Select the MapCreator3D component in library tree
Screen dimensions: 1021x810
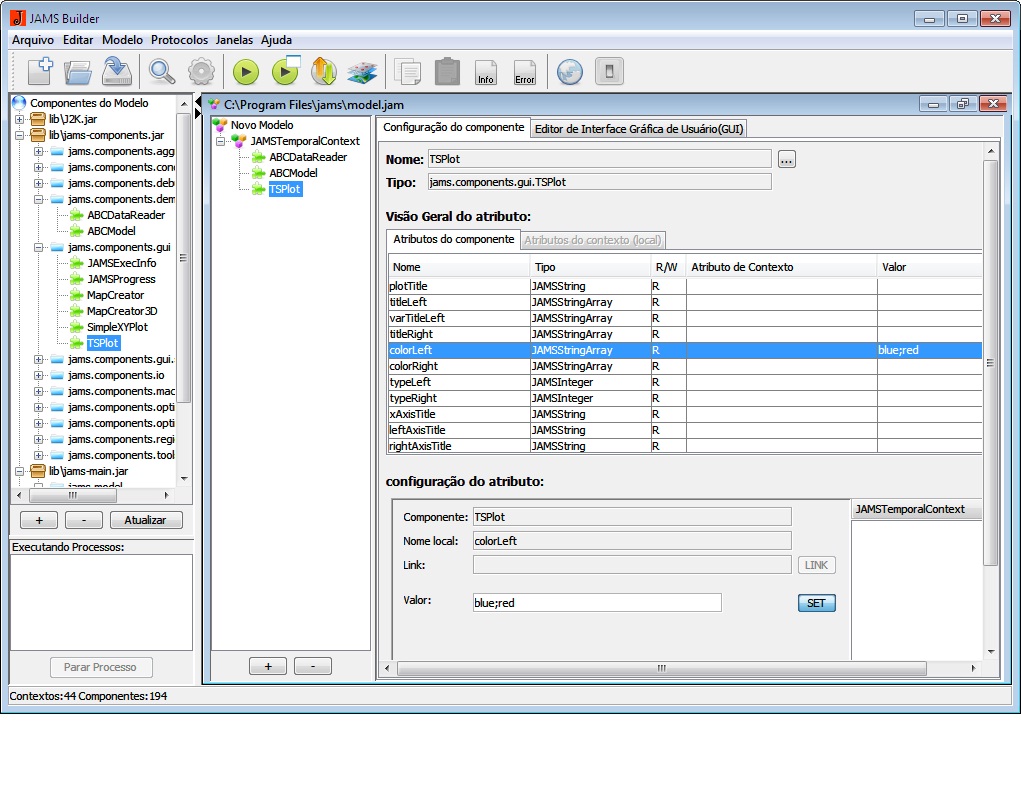coord(122,311)
